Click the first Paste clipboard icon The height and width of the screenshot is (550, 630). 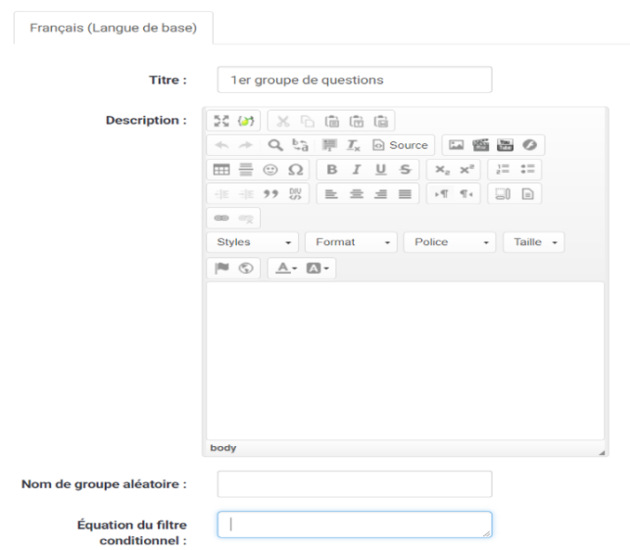(332, 121)
